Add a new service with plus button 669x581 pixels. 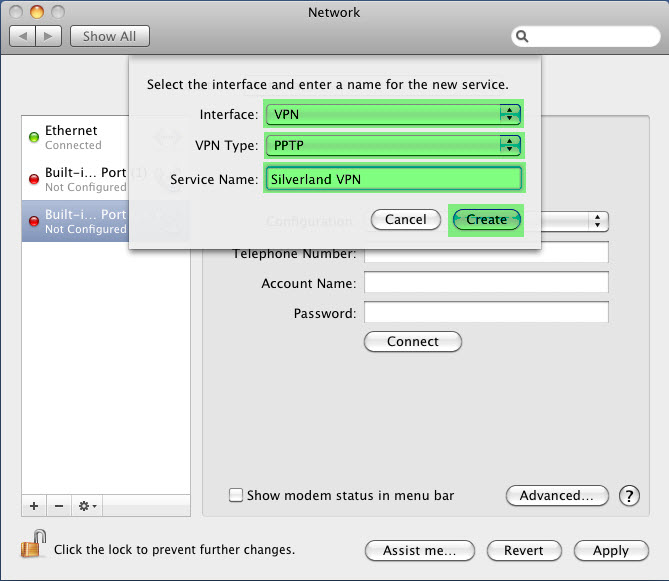click(34, 506)
